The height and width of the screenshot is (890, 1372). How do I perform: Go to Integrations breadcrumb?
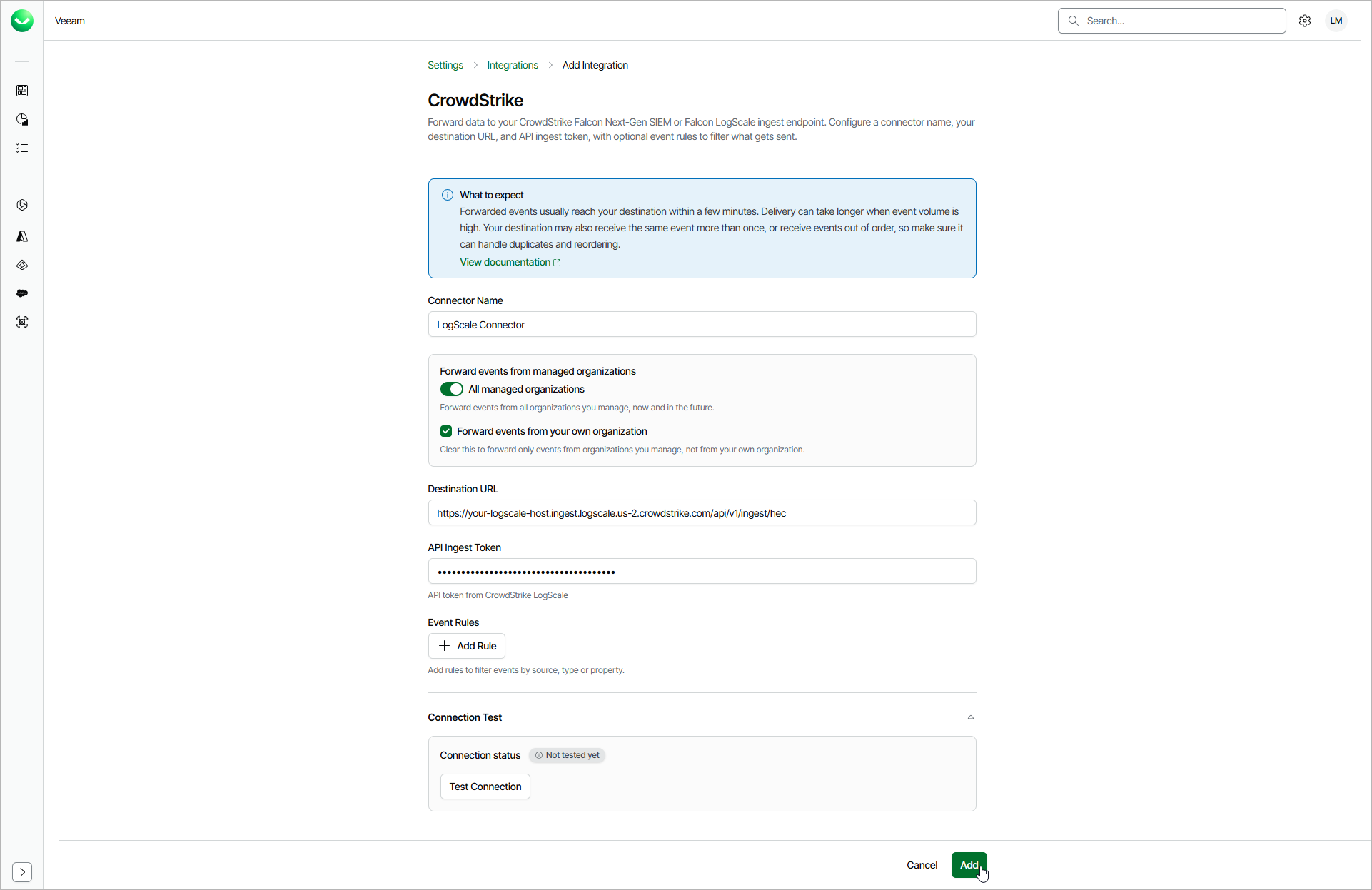[x=513, y=65]
